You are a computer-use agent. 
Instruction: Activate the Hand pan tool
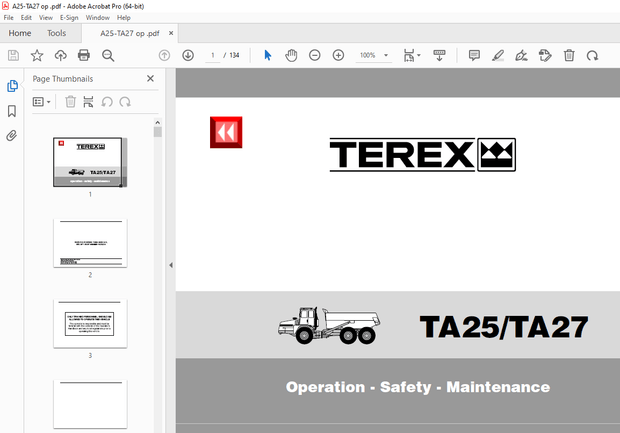291,55
